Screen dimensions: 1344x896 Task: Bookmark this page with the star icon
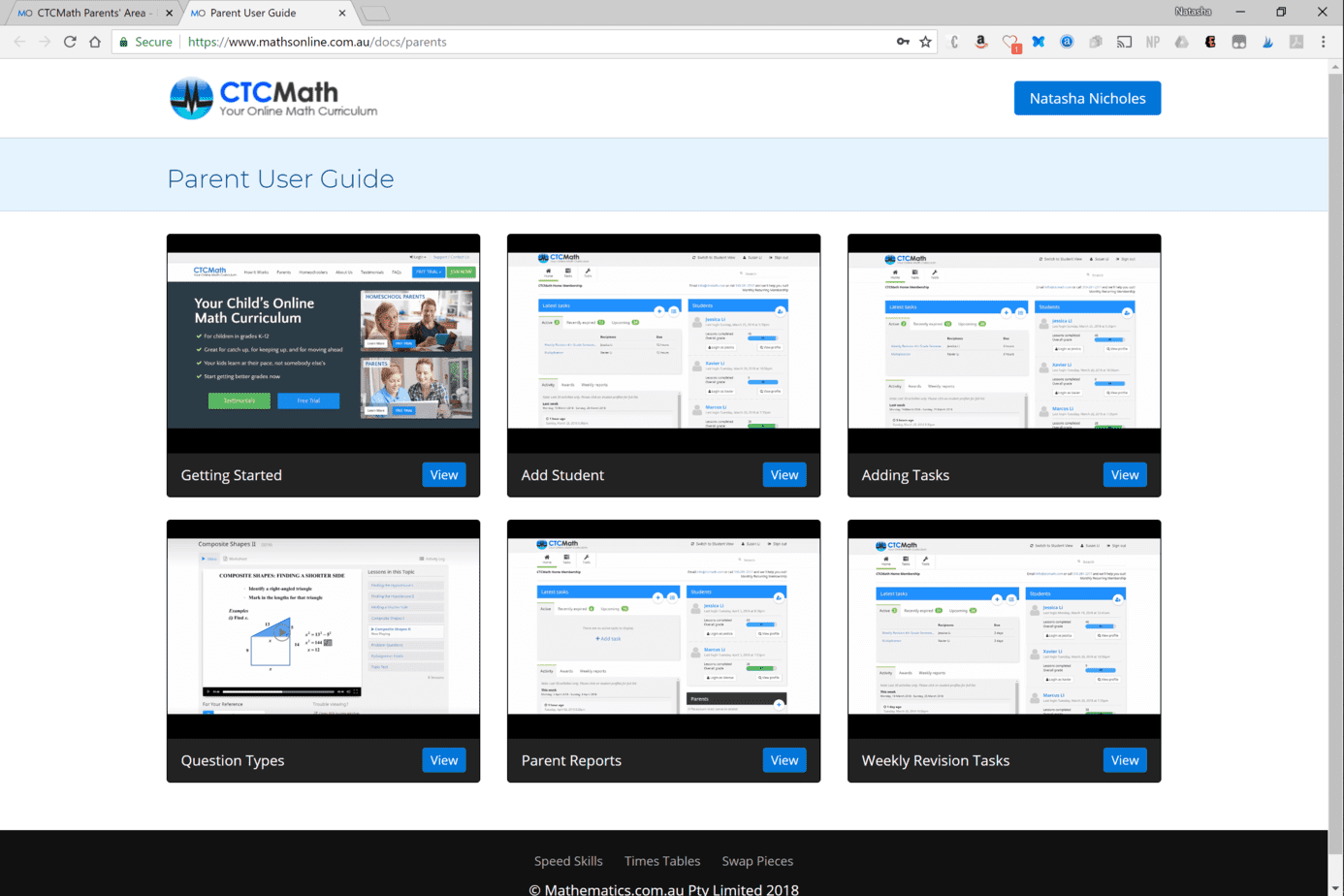[926, 42]
